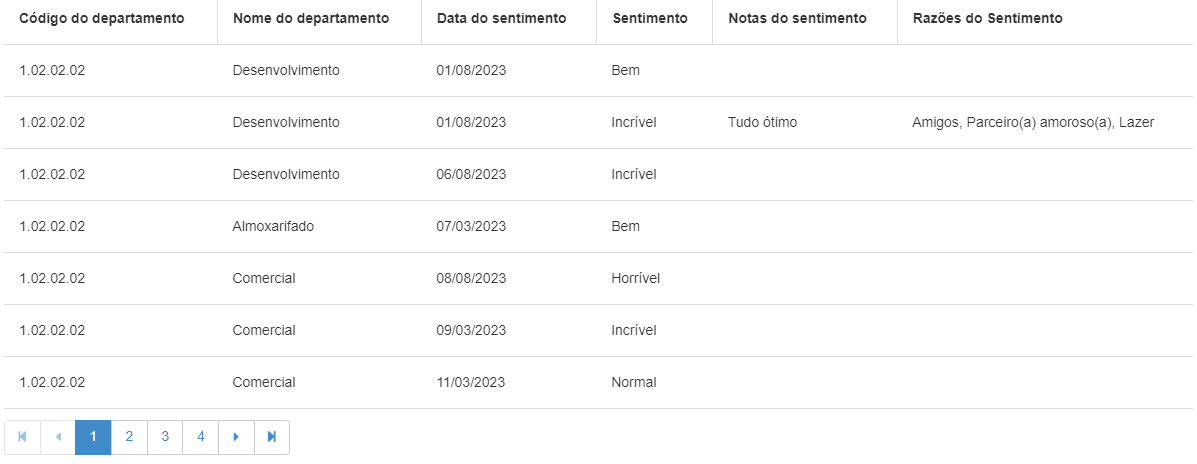The height and width of the screenshot is (464, 1197).
Task: Select the row with note Tudo ótimo
Action: point(762,123)
